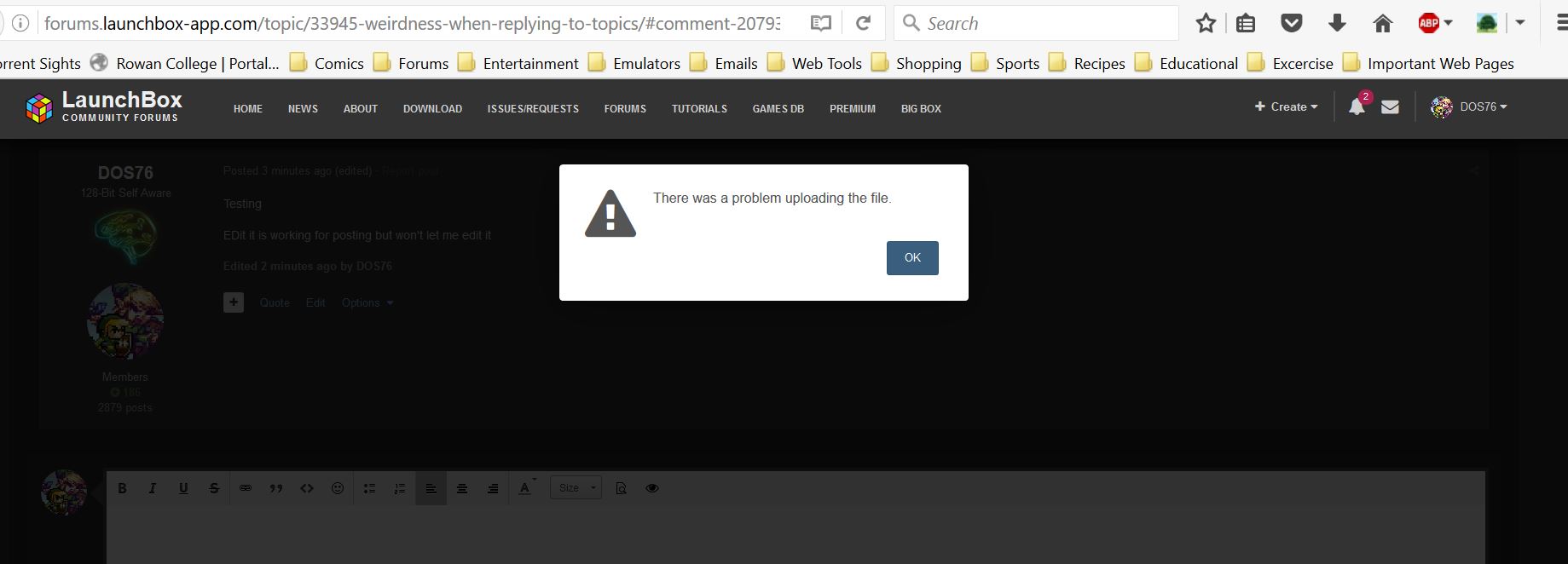Open the Rowan College Portal bookmark
Viewport: 1568px width, 564px height.
(185, 63)
